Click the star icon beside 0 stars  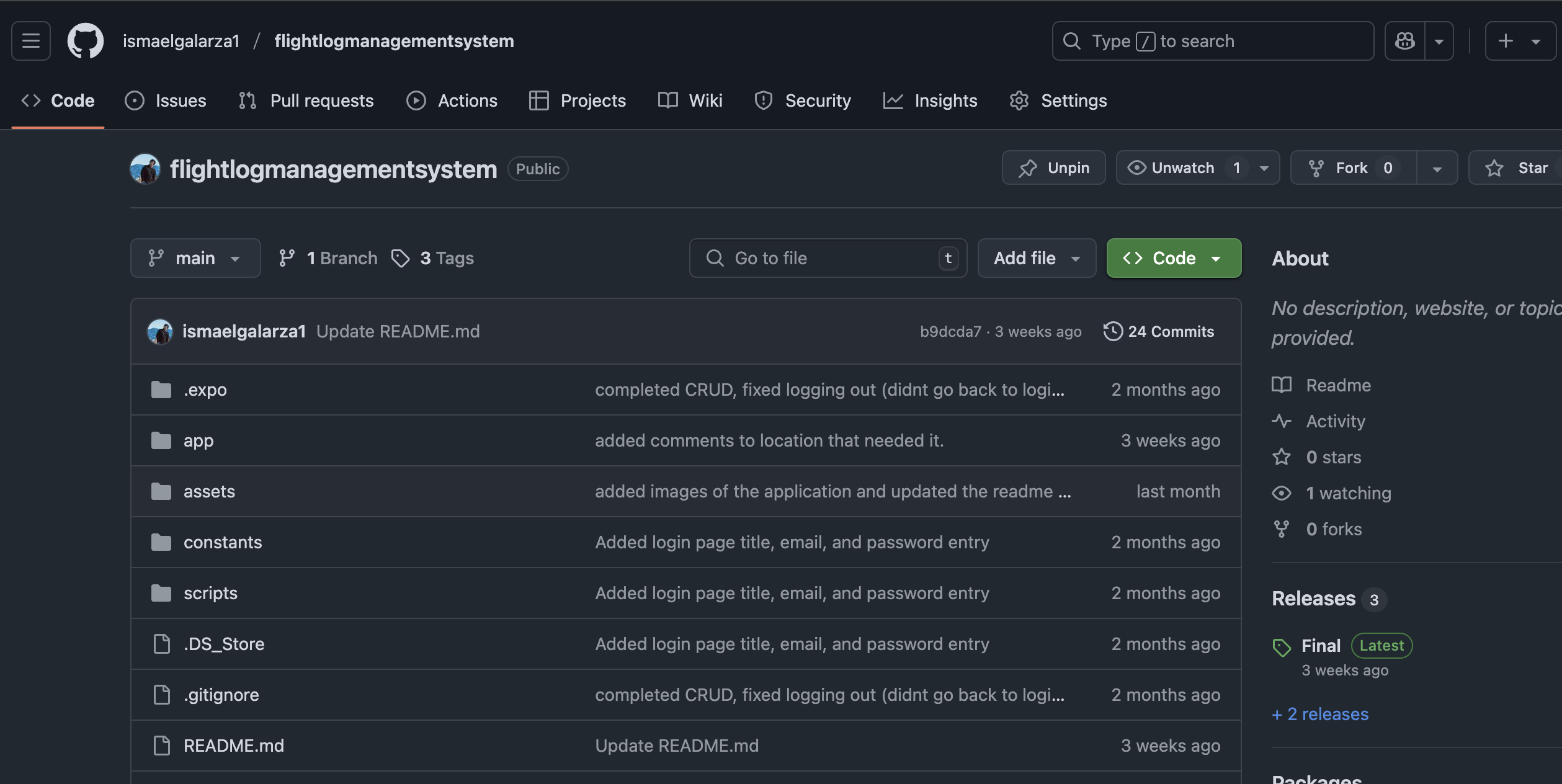coord(1282,457)
